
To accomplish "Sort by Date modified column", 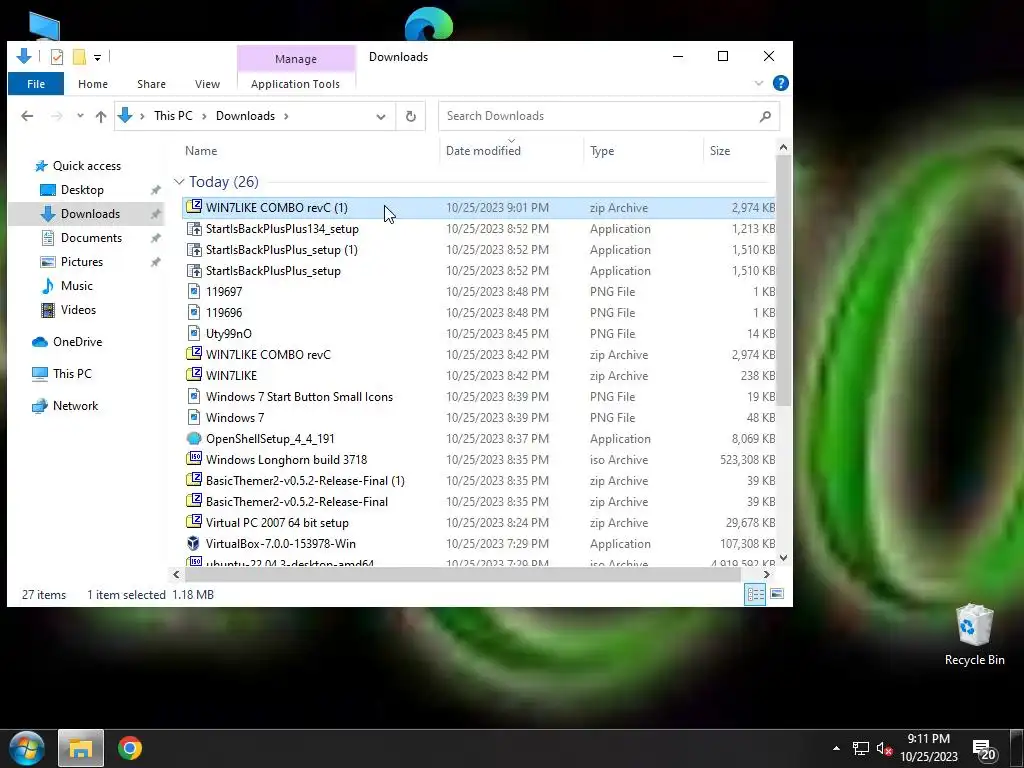I will coord(483,151).
